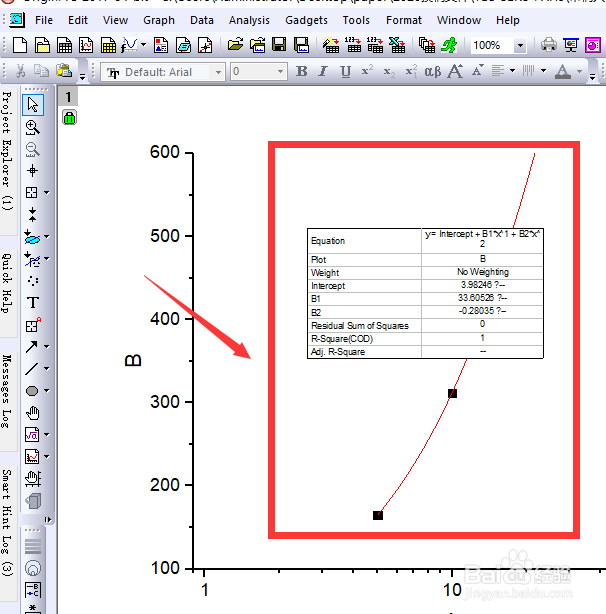Expand the New Function dropdown arrow
The height and width of the screenshot is (614, 606).
click(x=144, y=45)
